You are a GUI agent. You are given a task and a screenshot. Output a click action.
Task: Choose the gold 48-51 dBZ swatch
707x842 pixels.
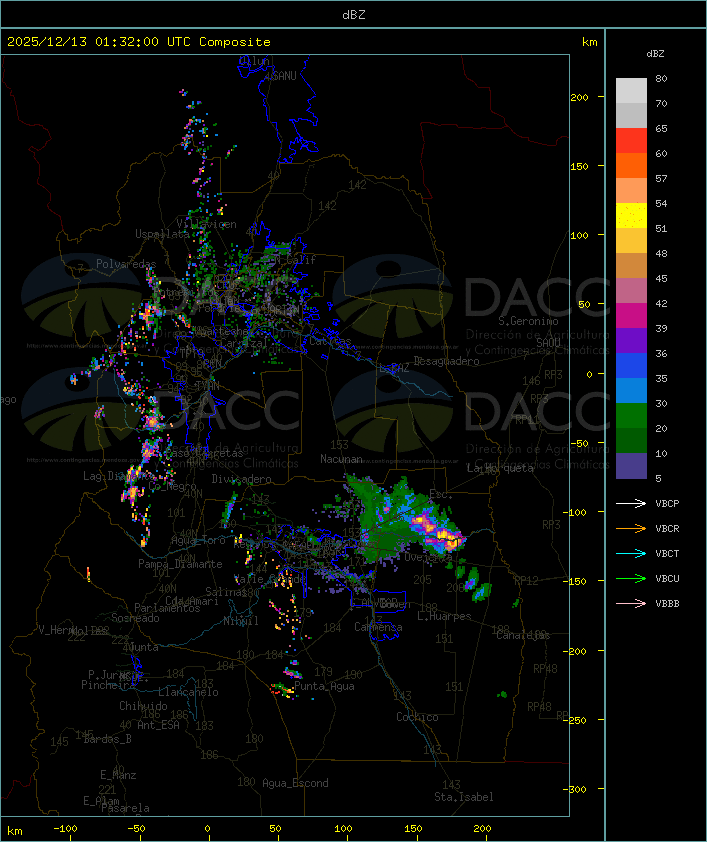631,241
